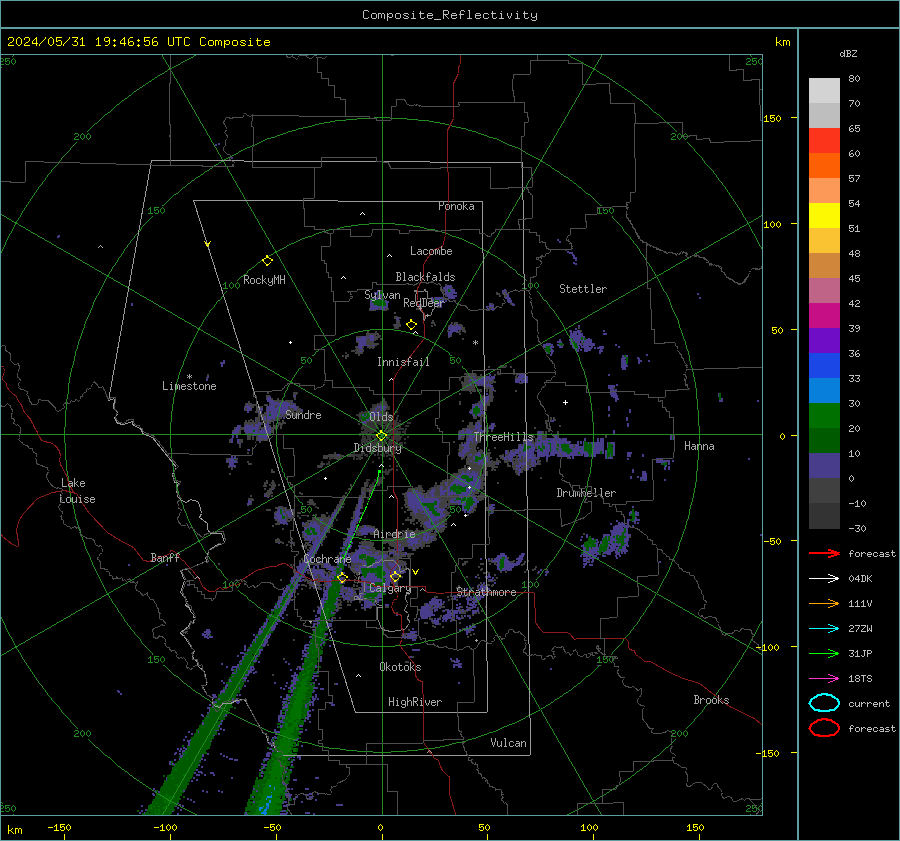Click the Stettler city label
Screen dimensions: 900x841
pos(583,289)
